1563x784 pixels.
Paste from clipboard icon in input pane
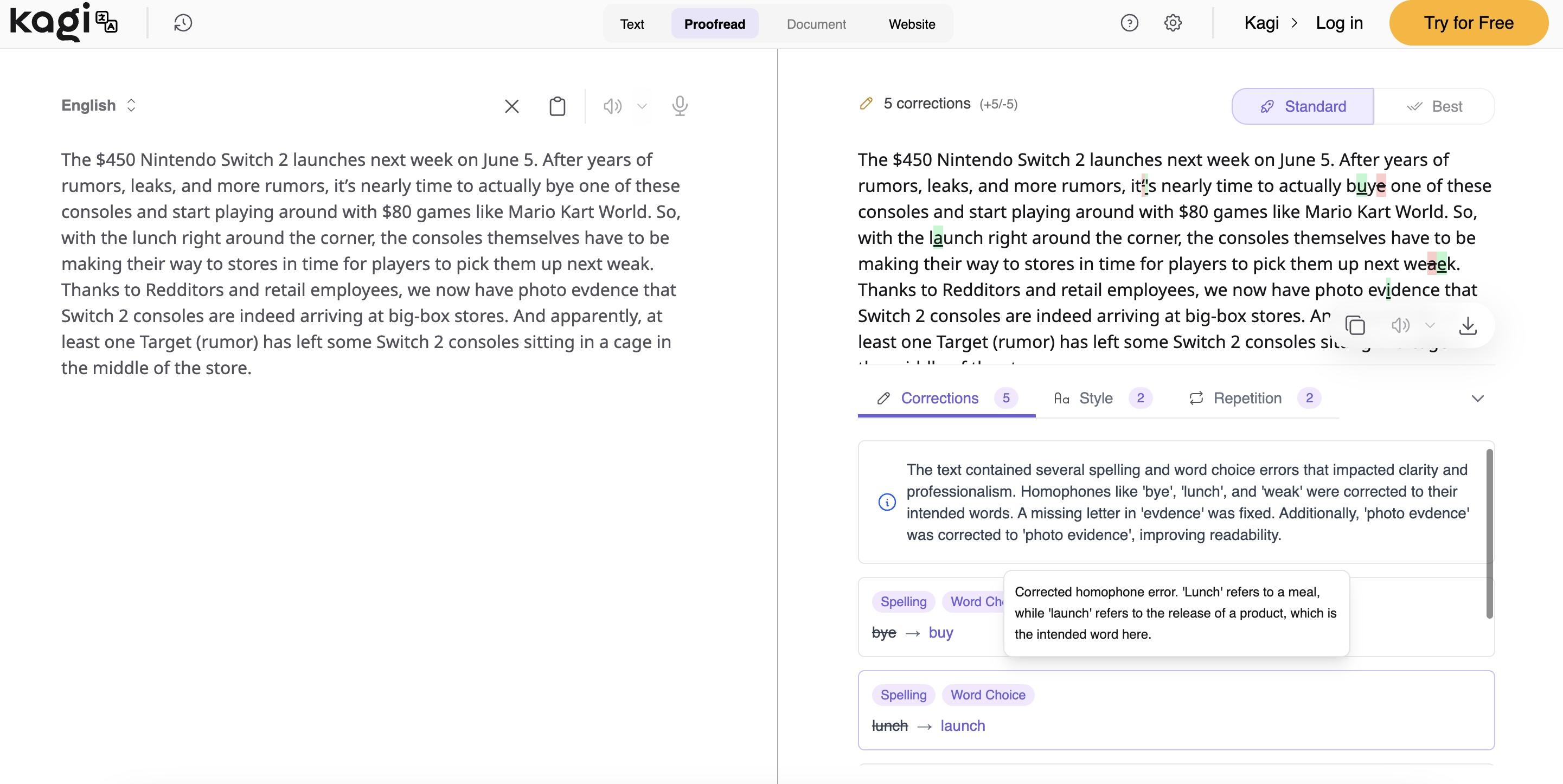(x=557, y=106)
